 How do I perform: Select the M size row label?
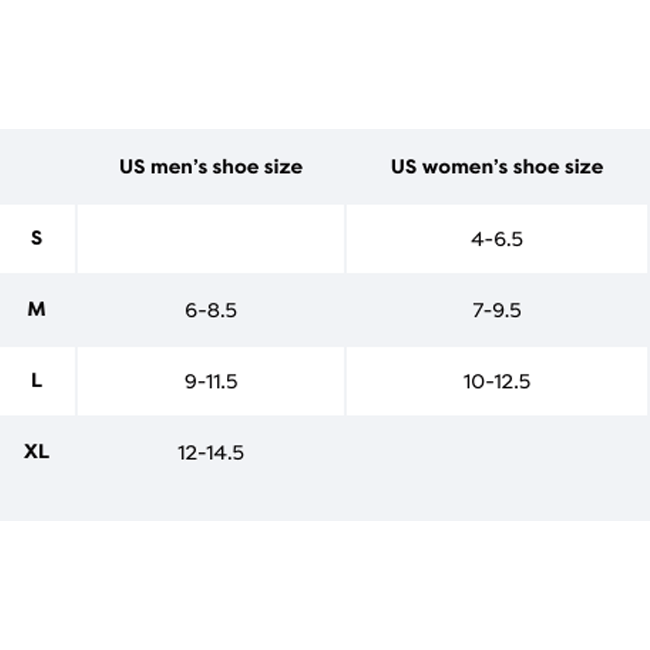tap(37, 309)
